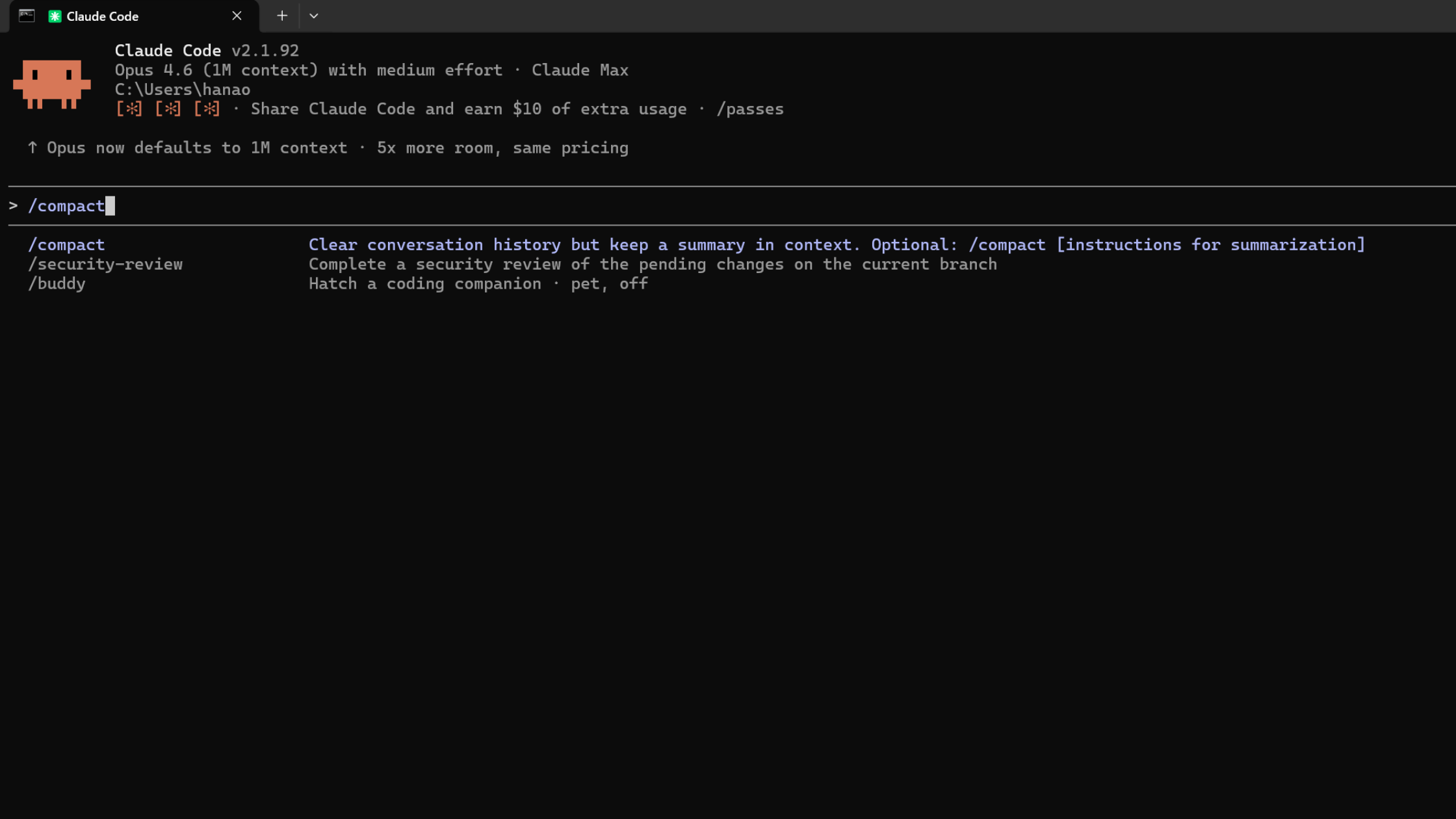Click the C:\Users\hanao working directory path

(x=182, y=90)
